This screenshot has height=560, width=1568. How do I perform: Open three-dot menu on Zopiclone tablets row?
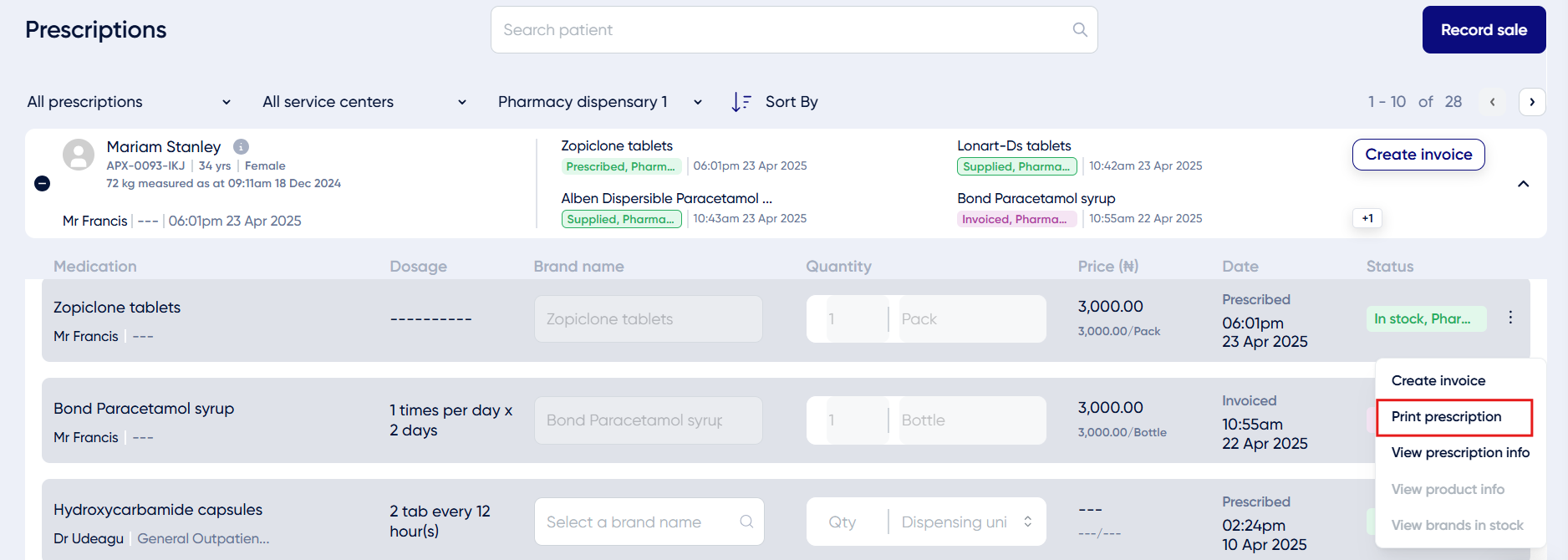click(1510, 318)
